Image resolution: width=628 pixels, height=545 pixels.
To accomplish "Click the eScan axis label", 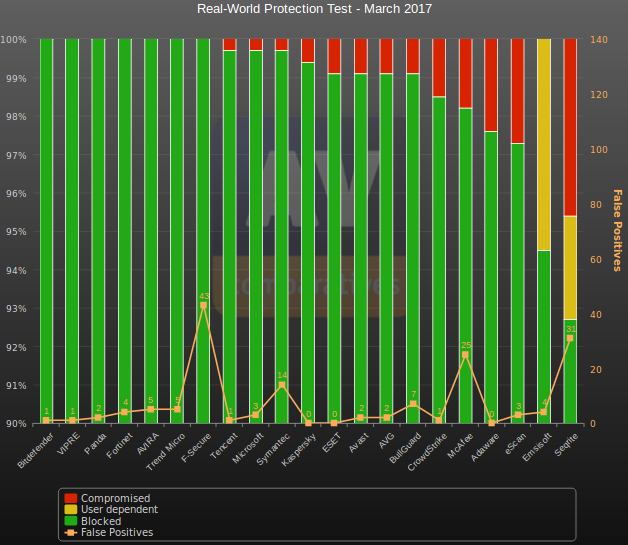I will pos(515,444).
